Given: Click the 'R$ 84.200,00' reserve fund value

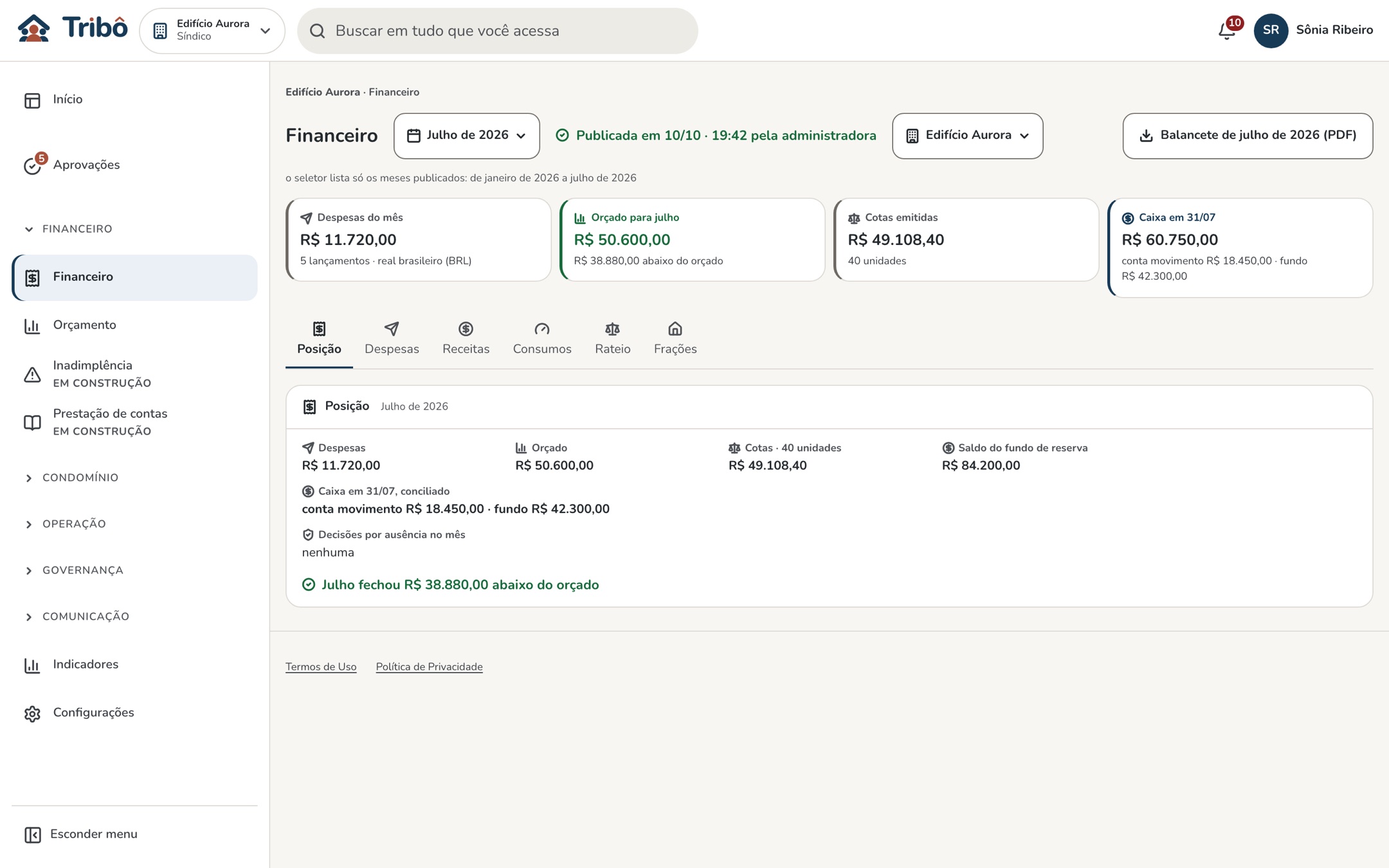Looking at the screenshot, I should [x=981, y=466].
